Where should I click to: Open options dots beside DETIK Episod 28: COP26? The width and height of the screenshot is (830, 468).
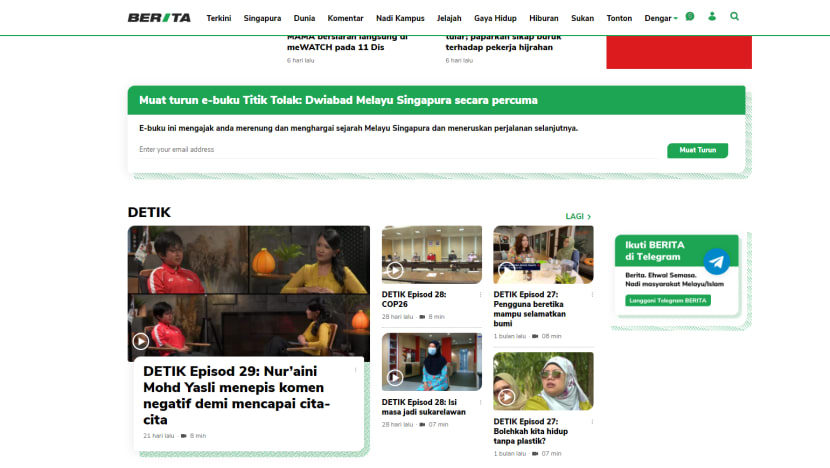[x=480, y=294]
